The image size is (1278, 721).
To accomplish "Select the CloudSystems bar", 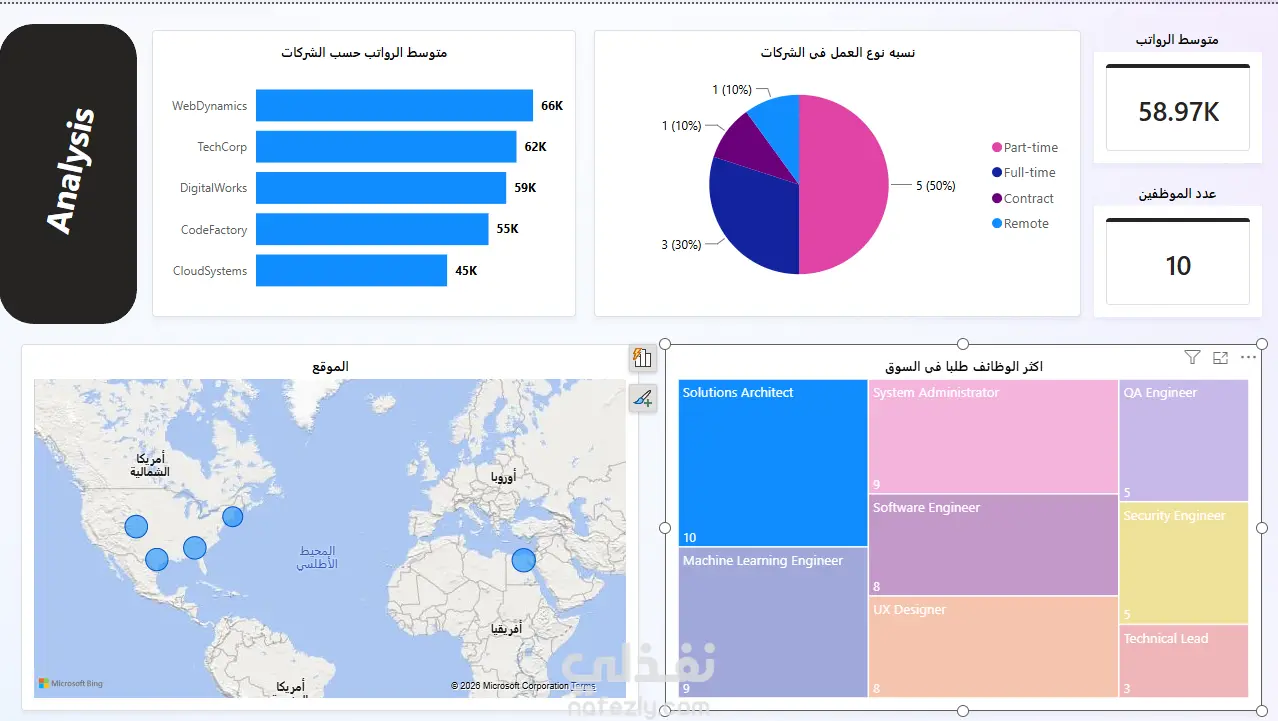I will 351,270.
